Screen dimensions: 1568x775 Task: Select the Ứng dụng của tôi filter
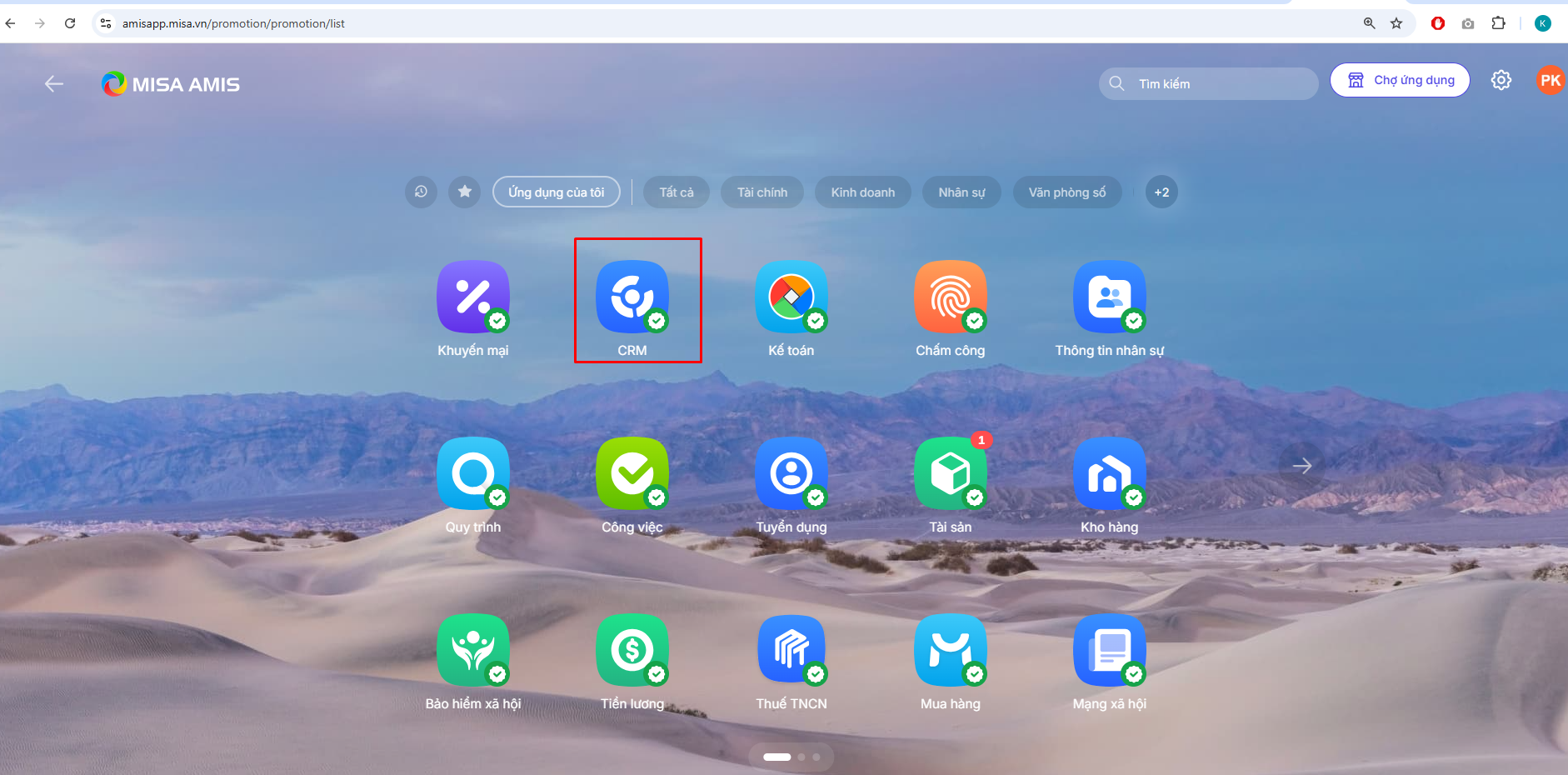[x=556, y=192]
